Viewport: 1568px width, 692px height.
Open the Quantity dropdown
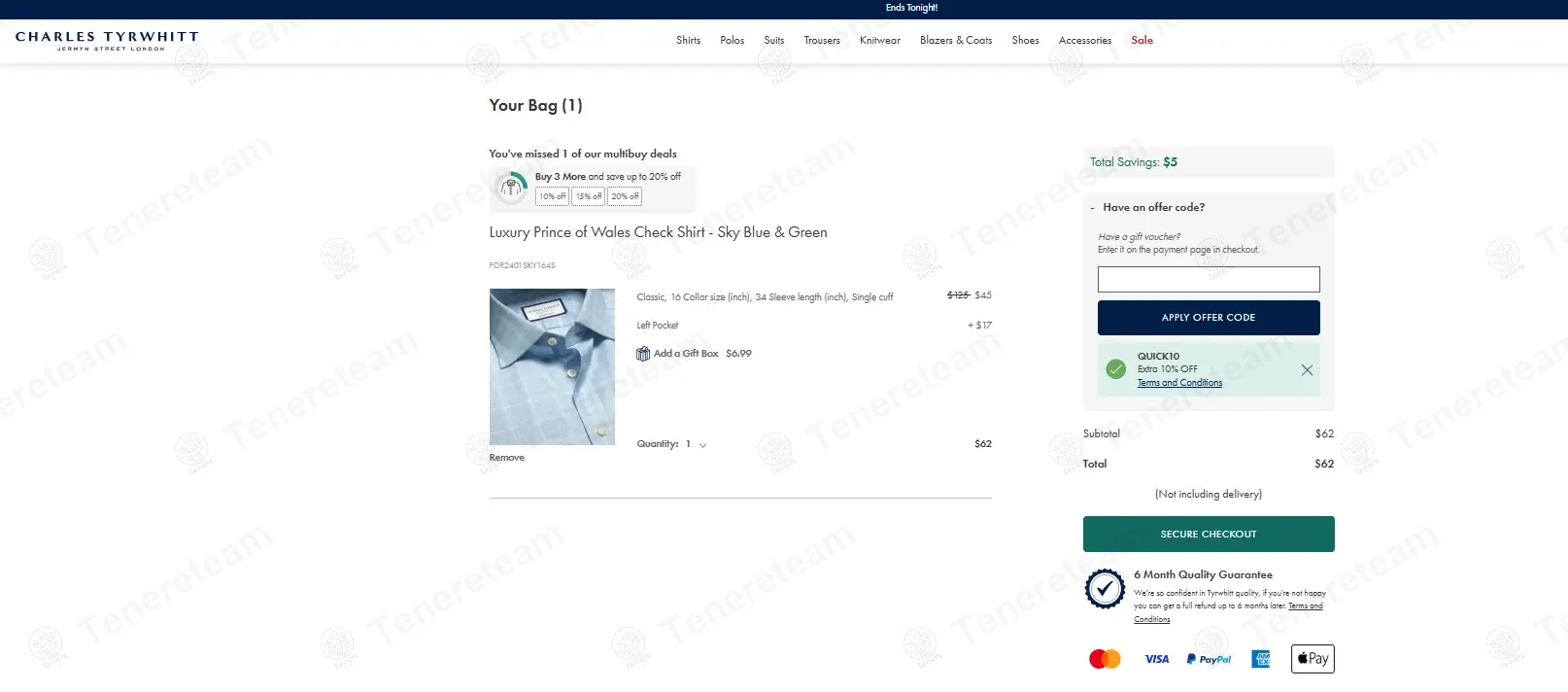[696, 444]
